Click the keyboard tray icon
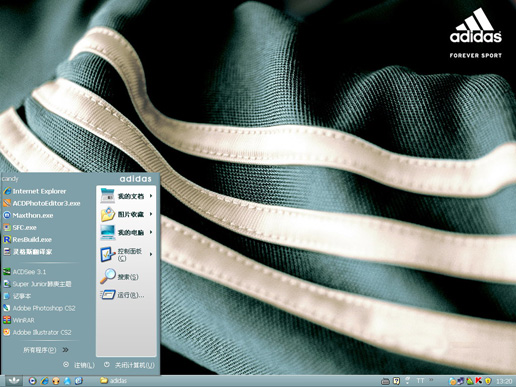 point(385,381)
